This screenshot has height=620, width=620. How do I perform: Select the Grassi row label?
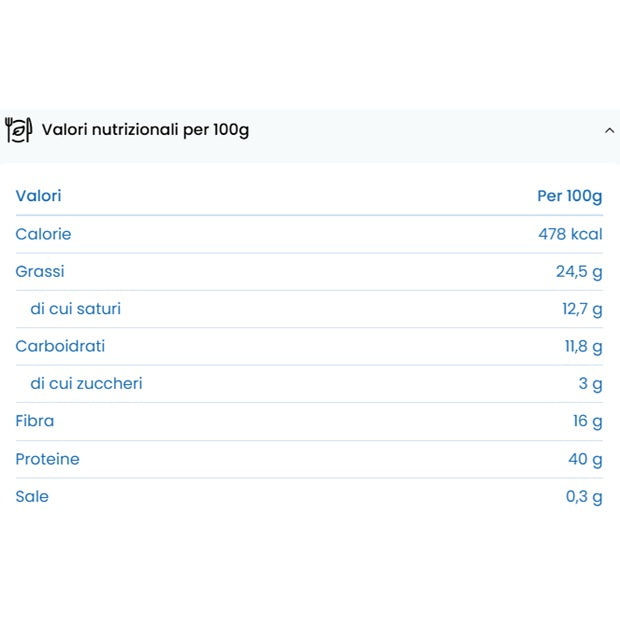(40, 271)
